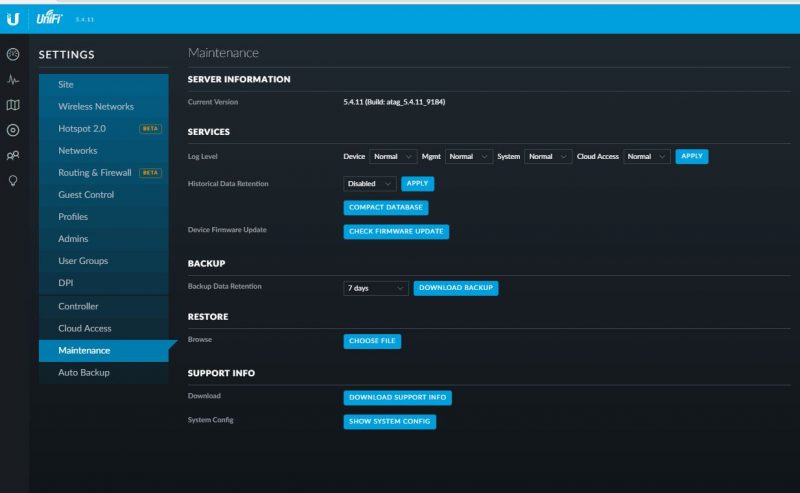Open Guest Control settings page
800x493 pixels.
click(x=86, y=195)
